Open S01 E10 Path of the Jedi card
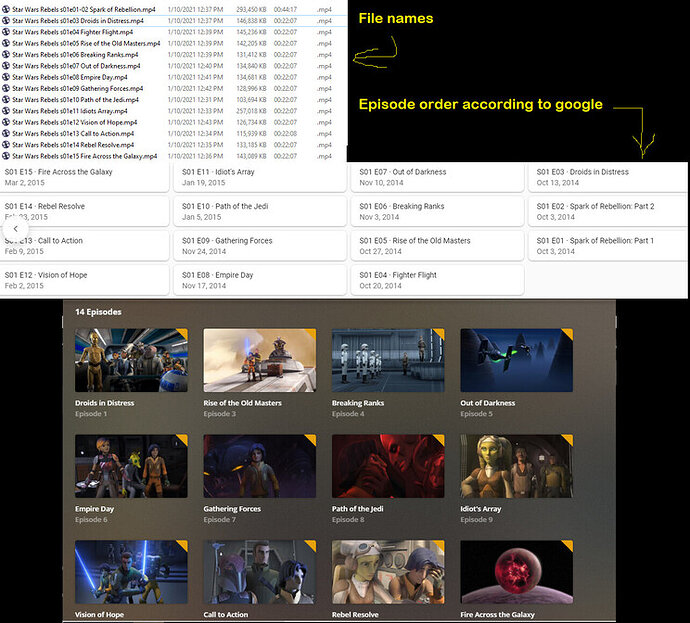The image size is (690, 623). [260, 212]
